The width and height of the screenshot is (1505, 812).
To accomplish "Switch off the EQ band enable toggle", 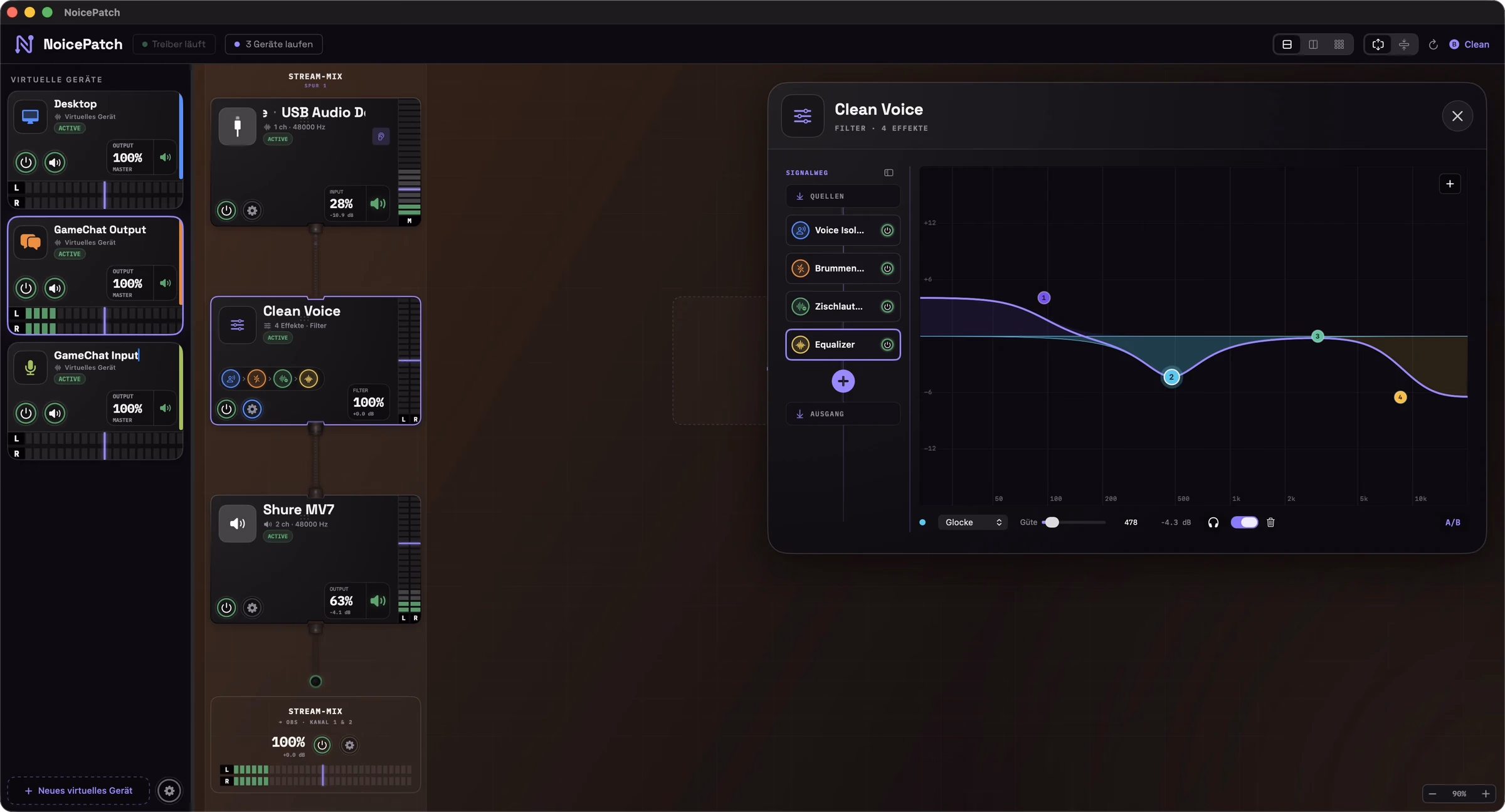I will pyautogui.click(x=1244, y=522).
